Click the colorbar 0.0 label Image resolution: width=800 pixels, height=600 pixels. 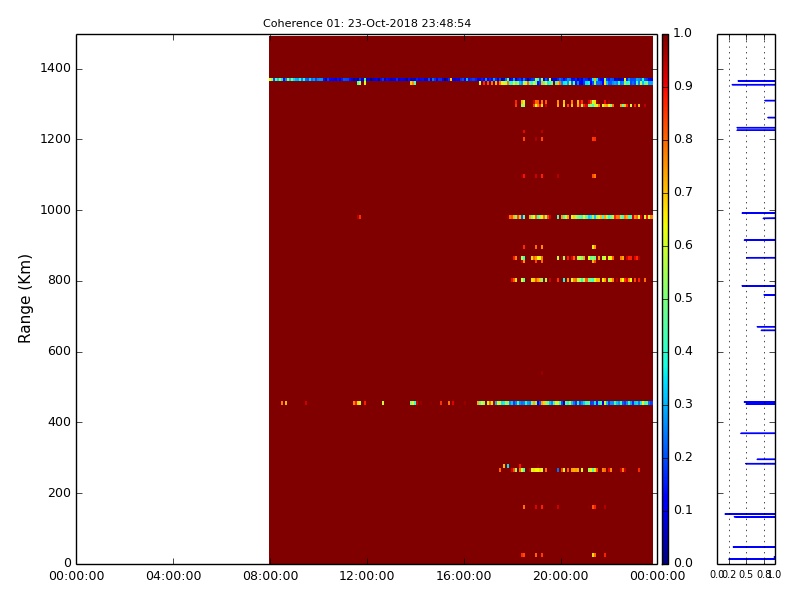click(683, 563)
